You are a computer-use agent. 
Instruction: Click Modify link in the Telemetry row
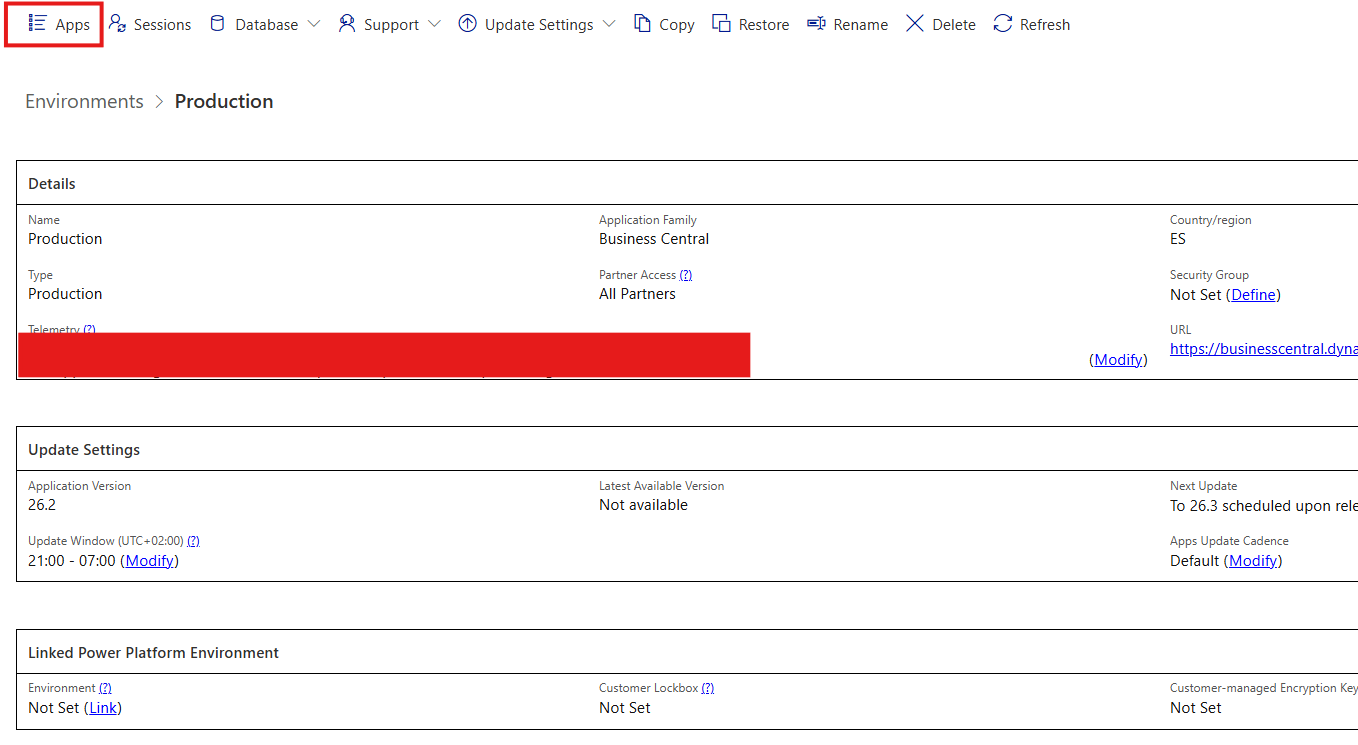pyautogui.click(x=1119, y=360)
